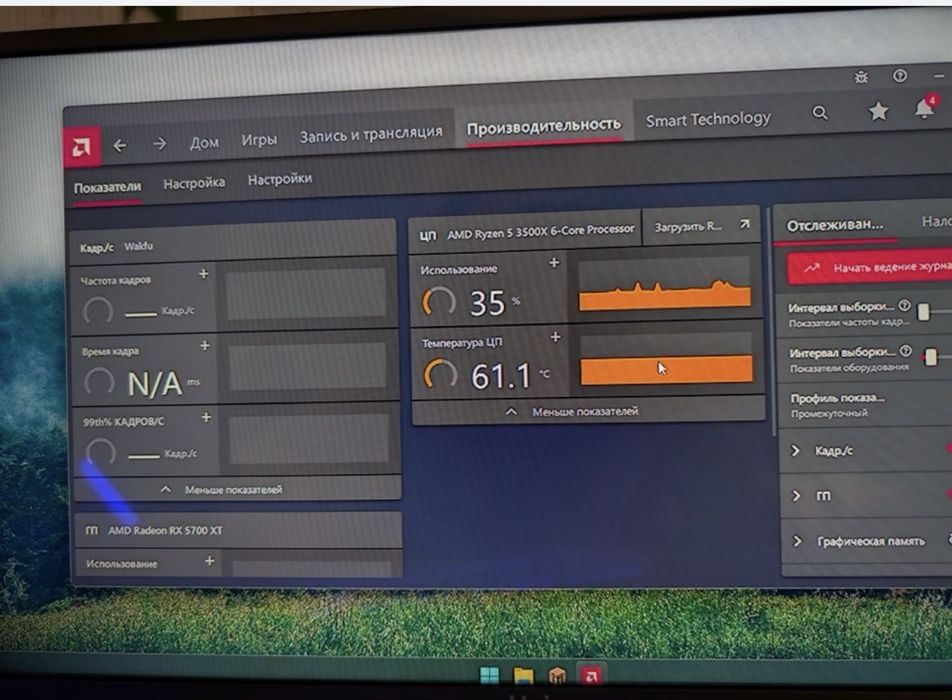Click the metrics panel vertical scrollbar
The height and width of the screenshot is (700, 952).
coord(772,322)
